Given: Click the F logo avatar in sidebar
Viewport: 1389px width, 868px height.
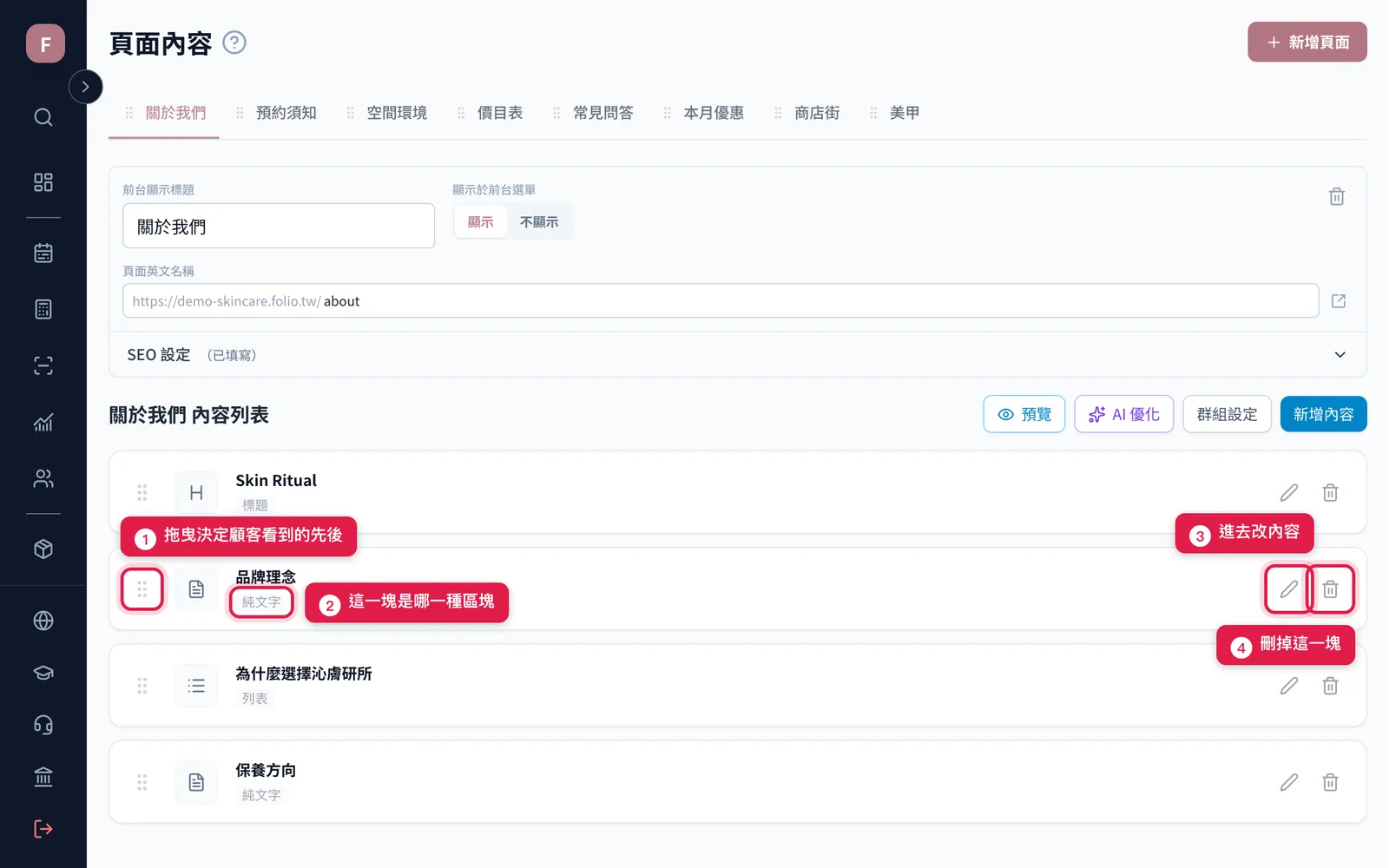Looking at the screenshot, I should tap(45, 43).
